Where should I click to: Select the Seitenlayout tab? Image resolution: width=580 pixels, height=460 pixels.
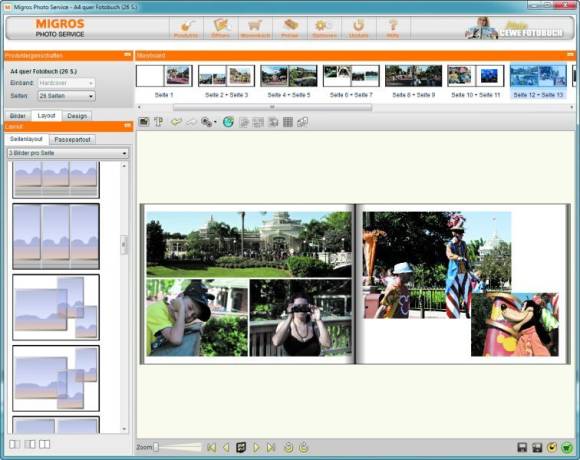[x=26, y=139]
